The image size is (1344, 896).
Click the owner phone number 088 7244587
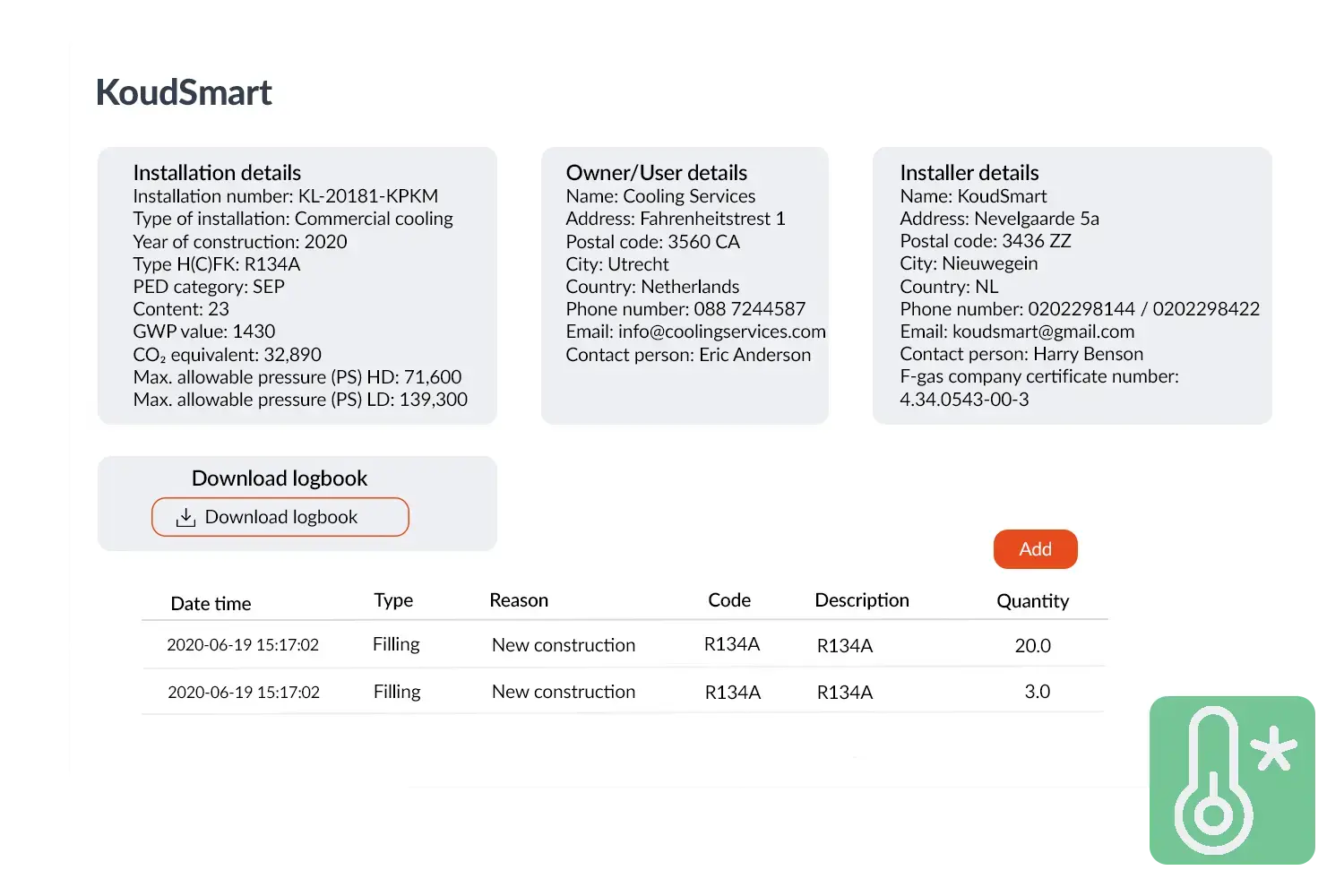point(749,309)
